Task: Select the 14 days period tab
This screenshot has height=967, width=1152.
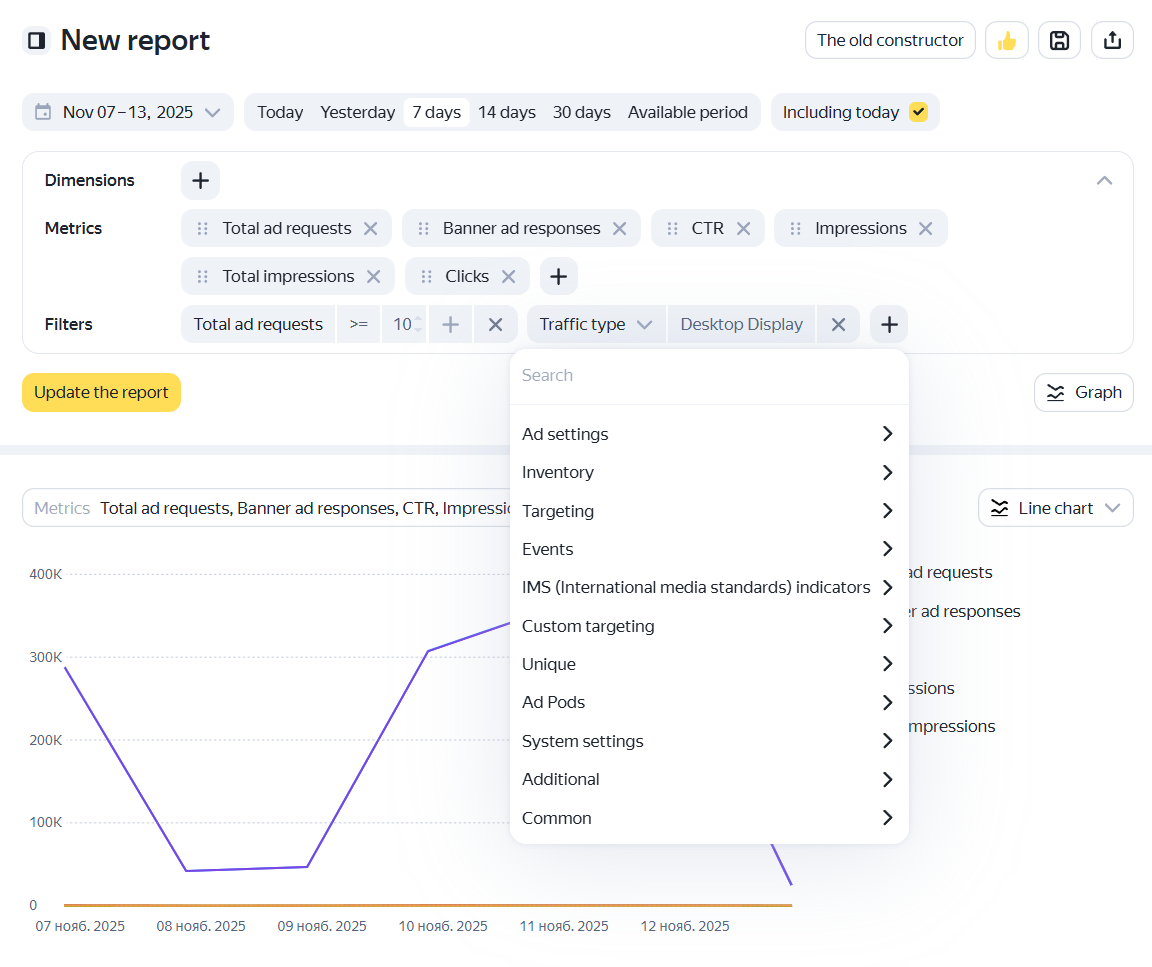Action: [507, 112]
